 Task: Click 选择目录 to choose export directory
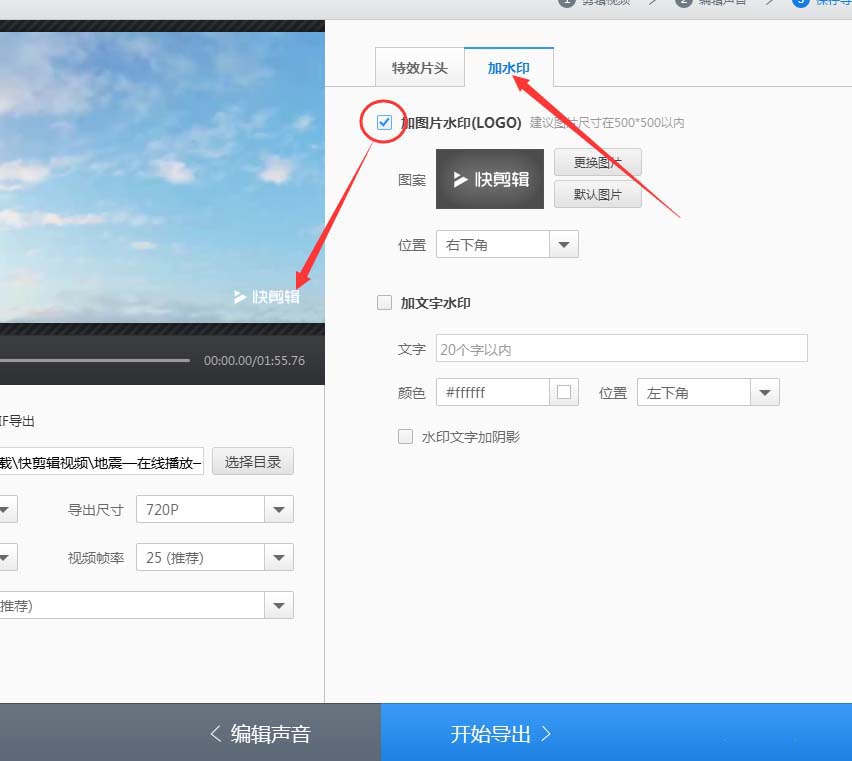[252, 461]
